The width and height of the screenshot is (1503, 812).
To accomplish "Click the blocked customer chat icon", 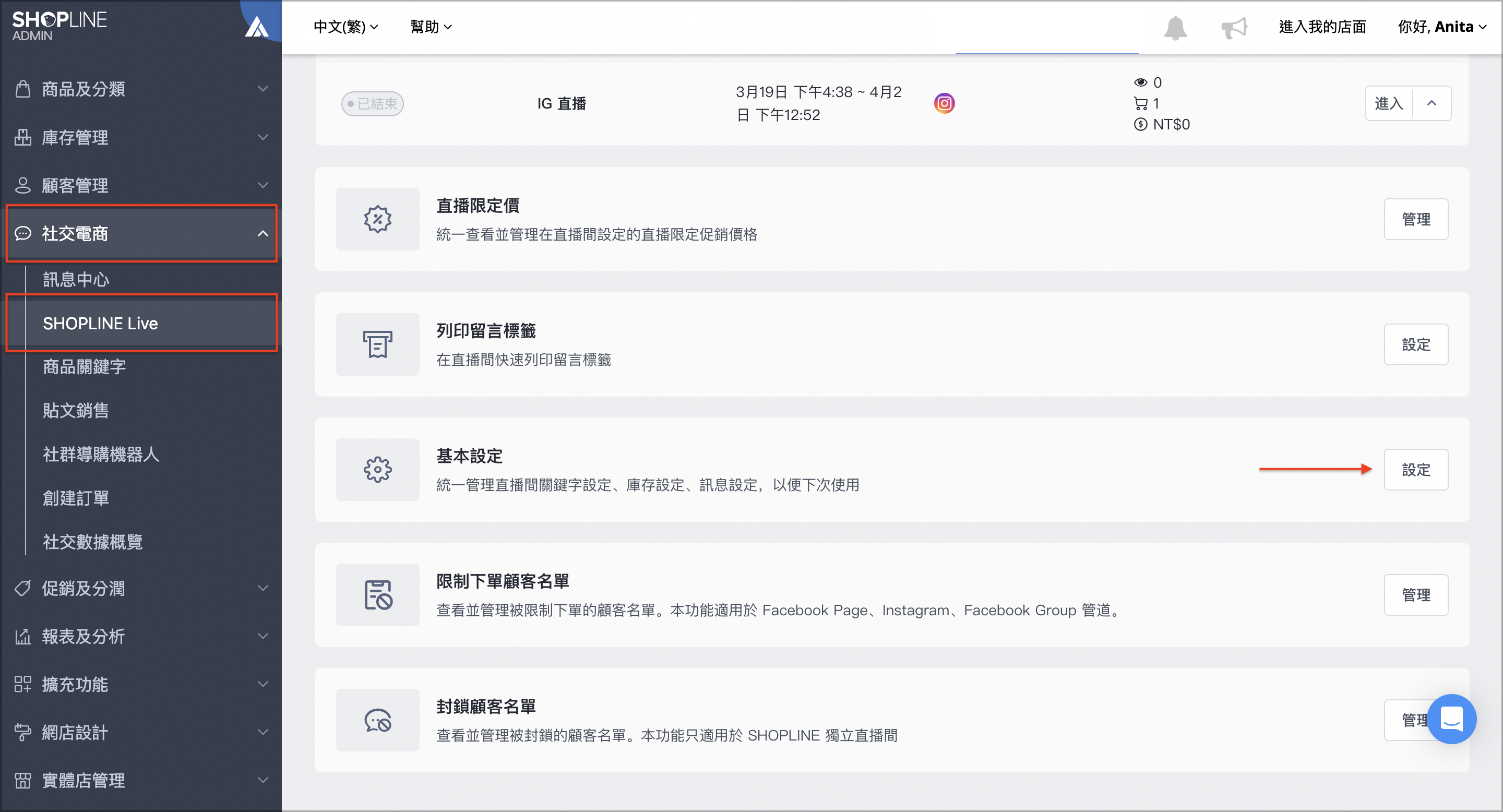I will click(x=377, y=721).
